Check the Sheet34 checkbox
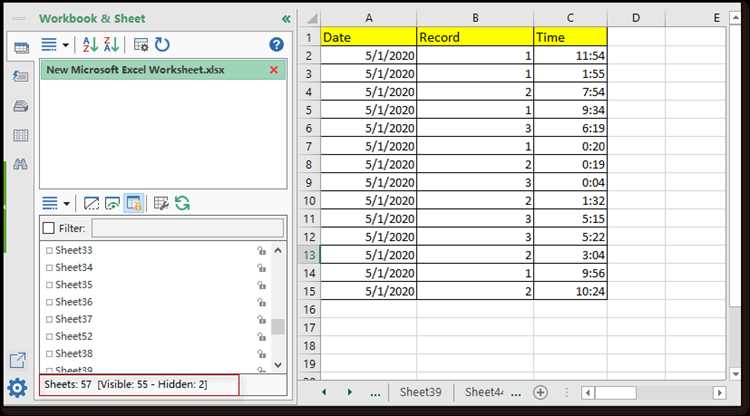750x416 pixels. pyautogui.click(x=49, y=267)
